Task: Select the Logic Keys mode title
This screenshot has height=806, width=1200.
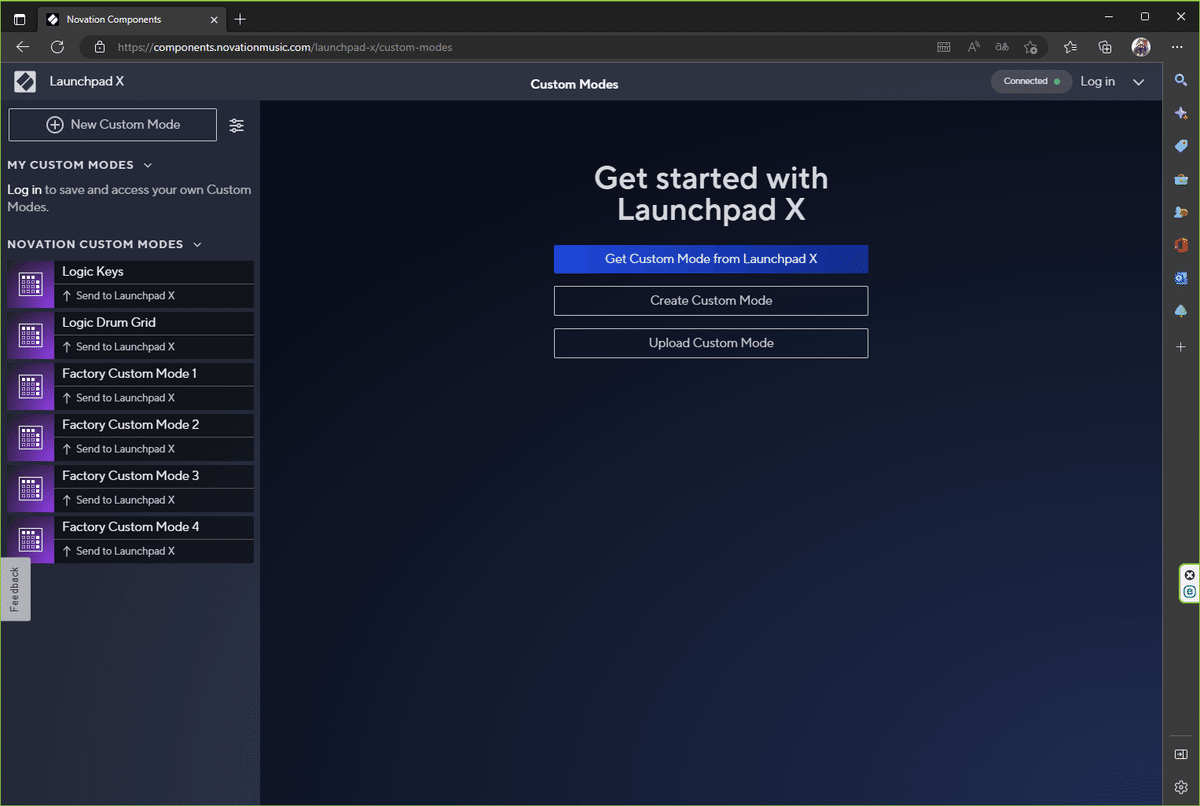Action: tap(93, 272)
